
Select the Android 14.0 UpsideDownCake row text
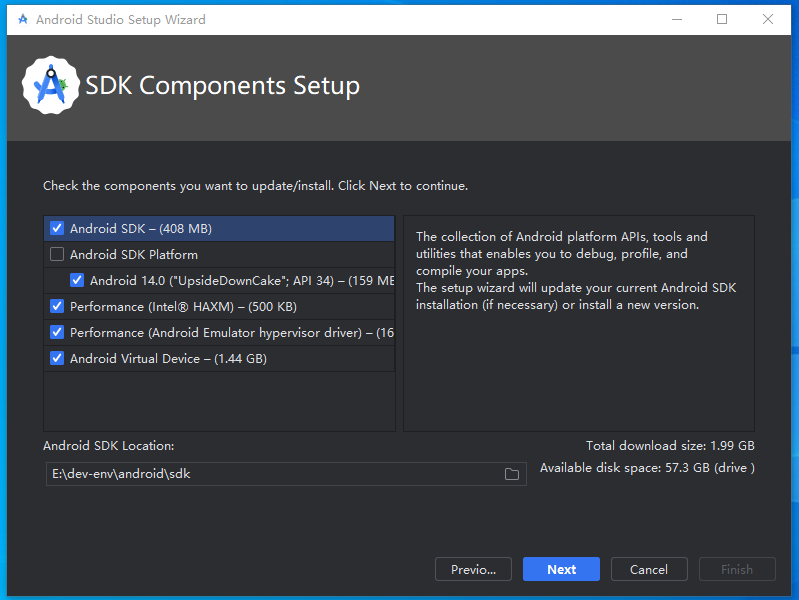(242, 280)
